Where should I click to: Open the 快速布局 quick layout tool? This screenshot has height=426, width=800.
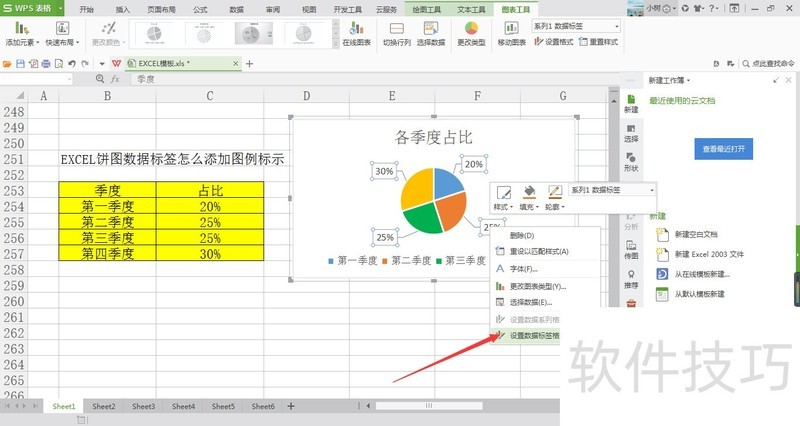[x=62, y=34]
